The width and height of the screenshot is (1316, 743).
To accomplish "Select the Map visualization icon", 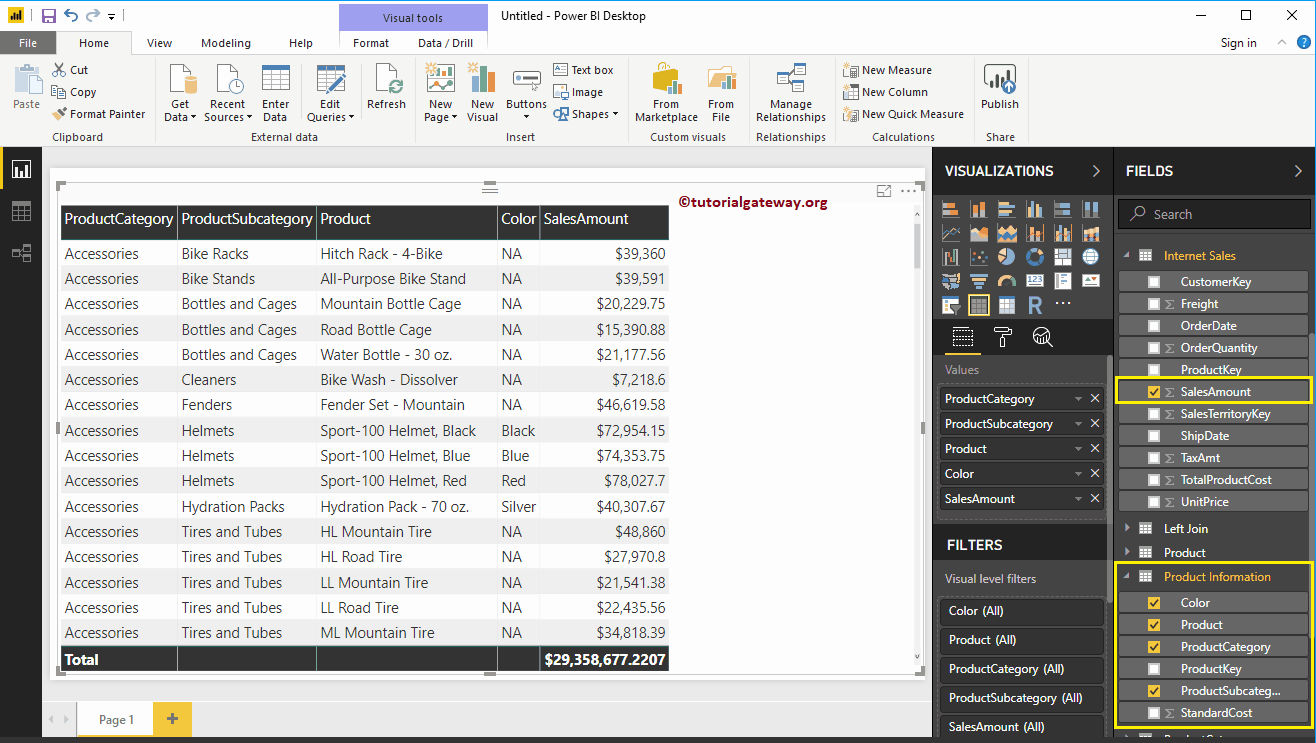I will 1091,256.
